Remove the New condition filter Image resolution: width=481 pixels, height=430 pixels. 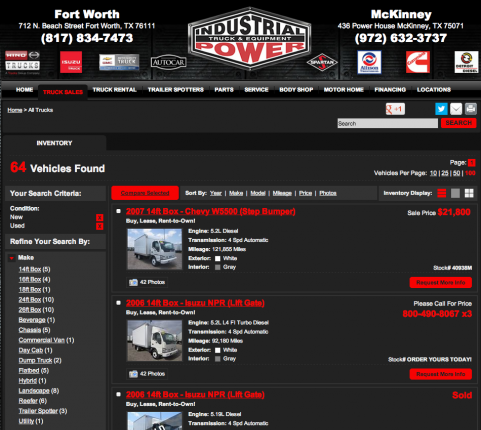(x=99, y=218)
